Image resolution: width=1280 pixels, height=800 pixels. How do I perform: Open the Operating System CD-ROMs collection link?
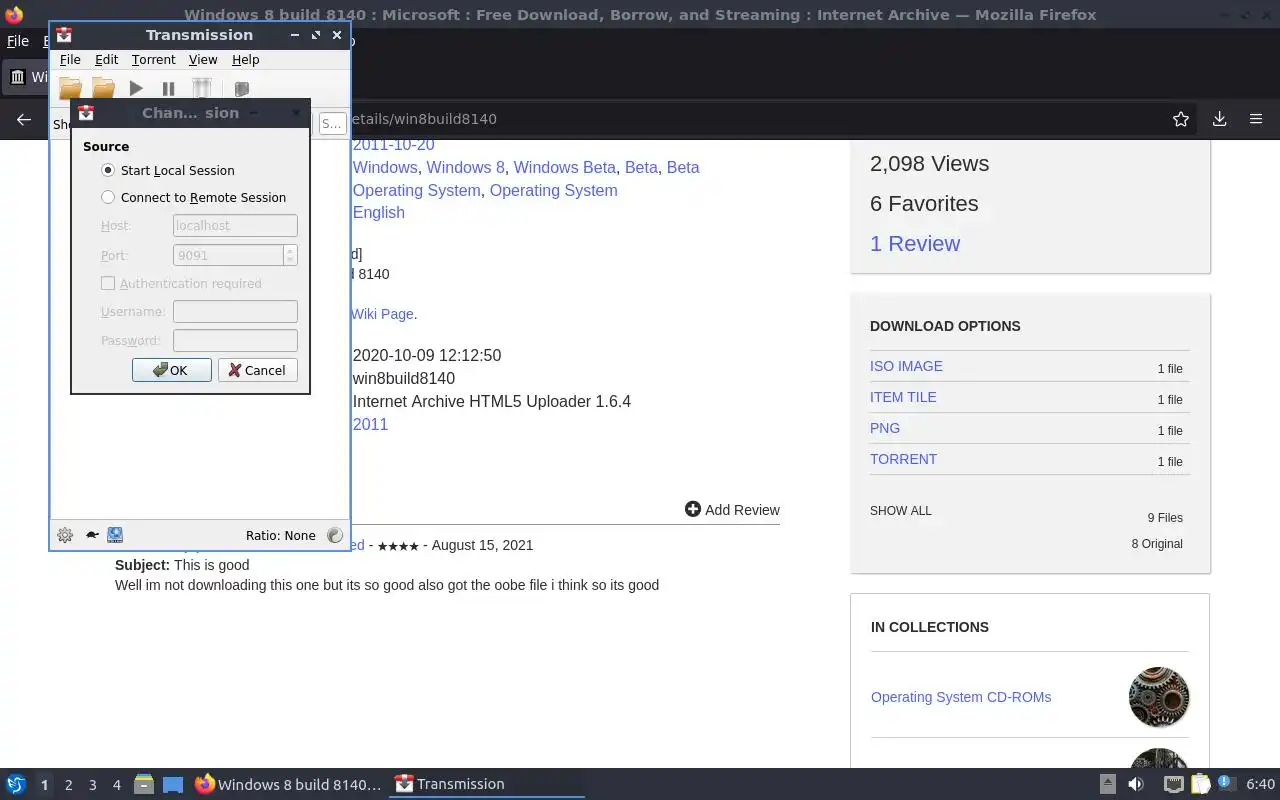pyautogui.click(x=961, y=697)
